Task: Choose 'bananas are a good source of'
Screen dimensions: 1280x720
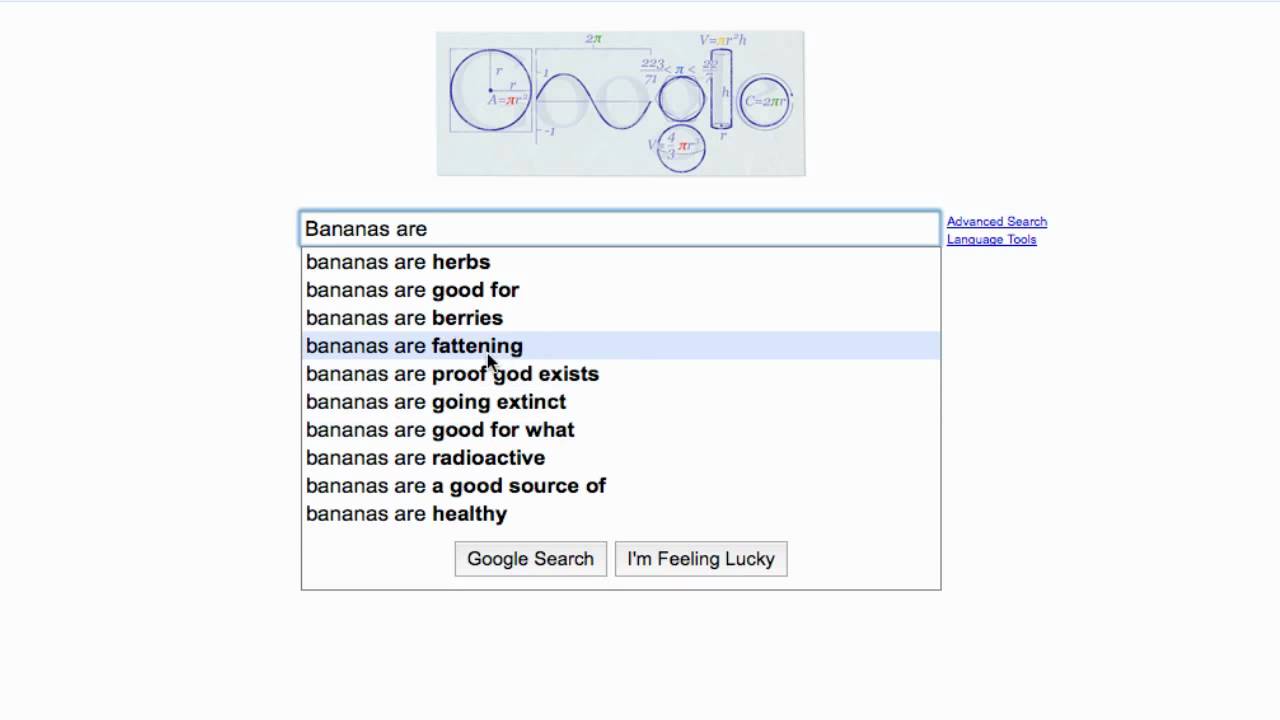Action: pyautogui.click(x=456, y=486)
